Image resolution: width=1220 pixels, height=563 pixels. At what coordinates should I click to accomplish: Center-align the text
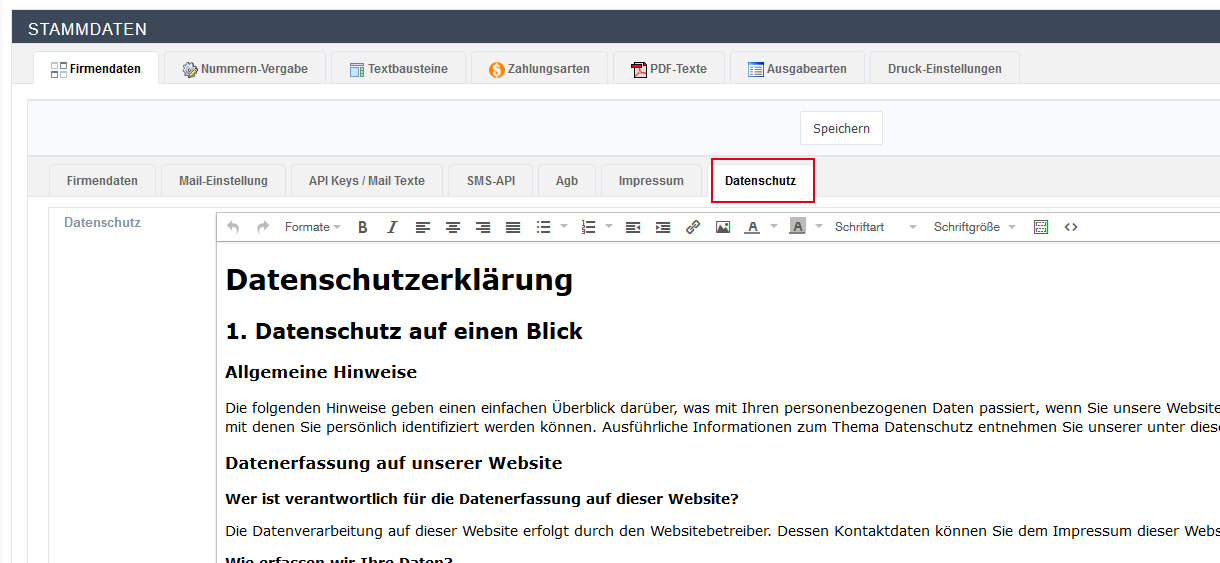(x=453, y=227)
